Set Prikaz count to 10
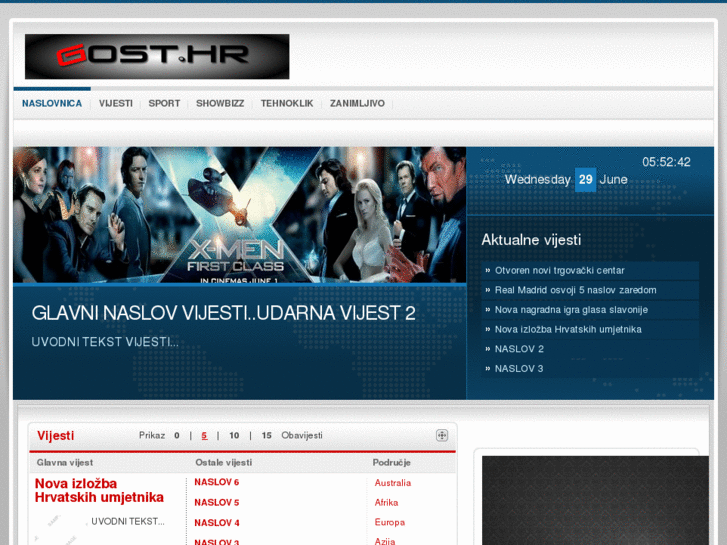The height and width of the screenshot is (545, 727). 234,436
